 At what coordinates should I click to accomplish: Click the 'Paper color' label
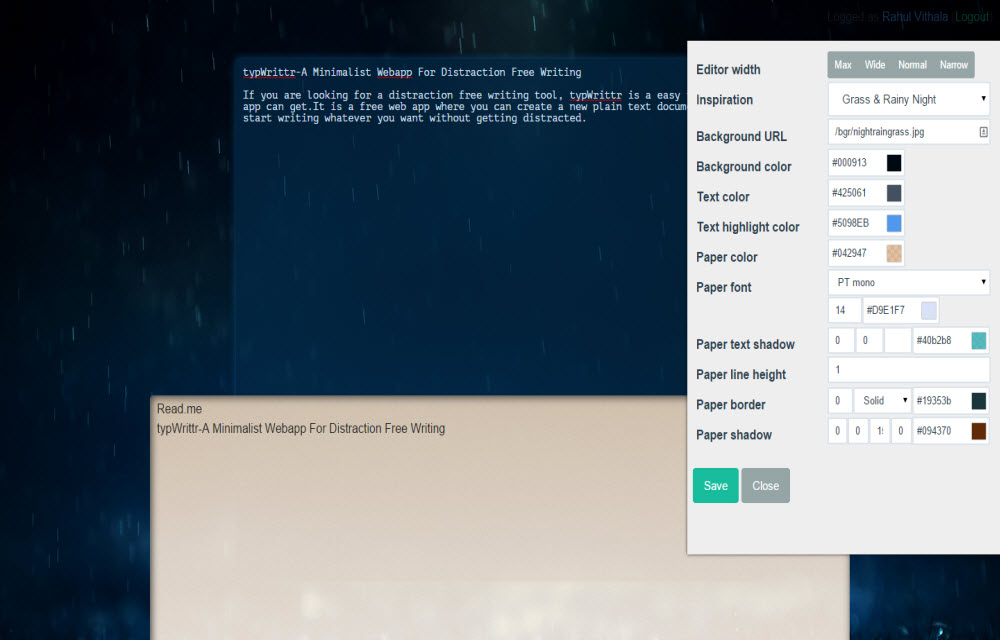click(x=726, y=257)
